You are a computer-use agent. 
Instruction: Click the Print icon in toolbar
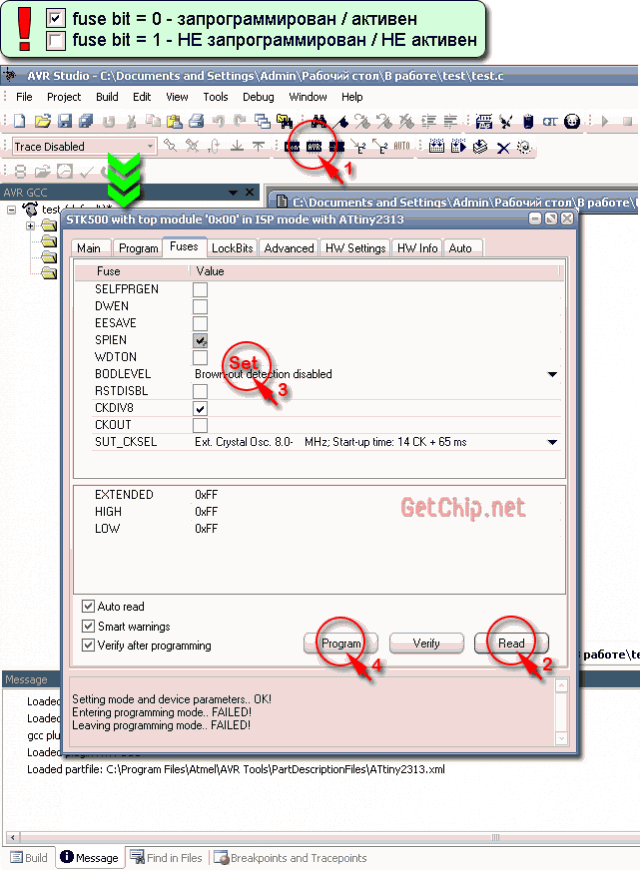coord(196,122)
